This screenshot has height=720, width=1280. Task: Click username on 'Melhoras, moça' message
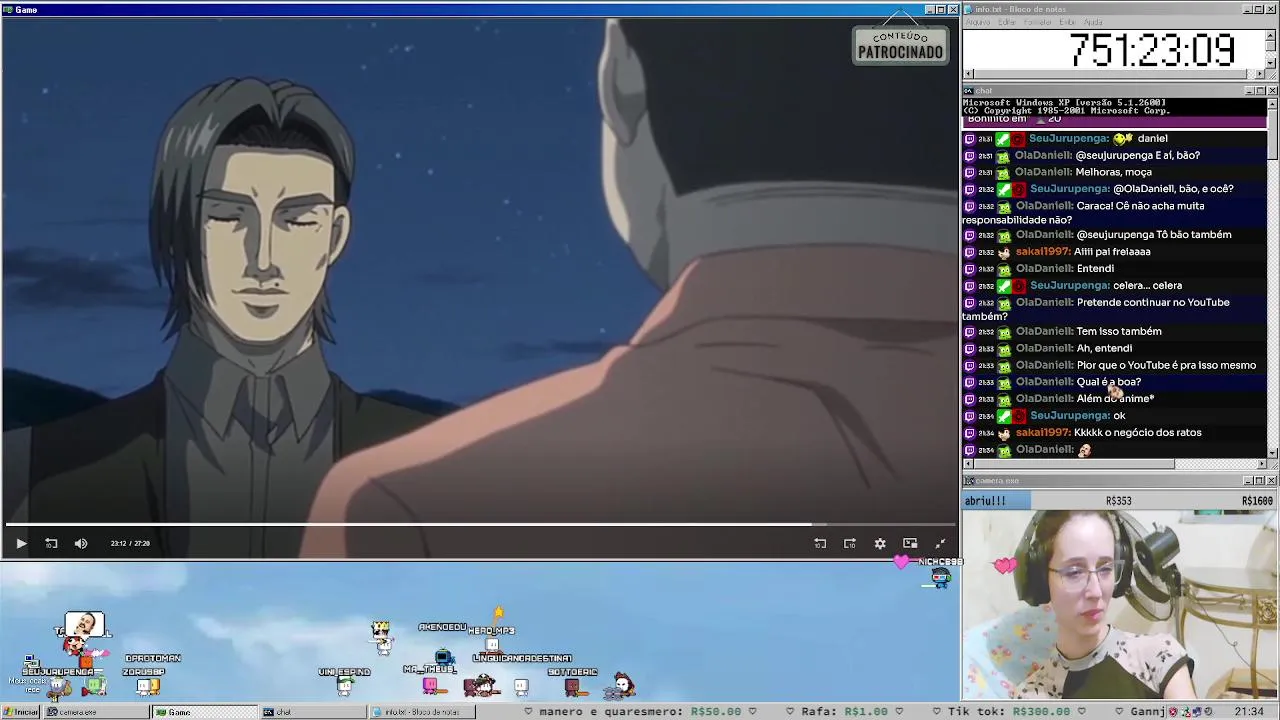coord(1043,172)
